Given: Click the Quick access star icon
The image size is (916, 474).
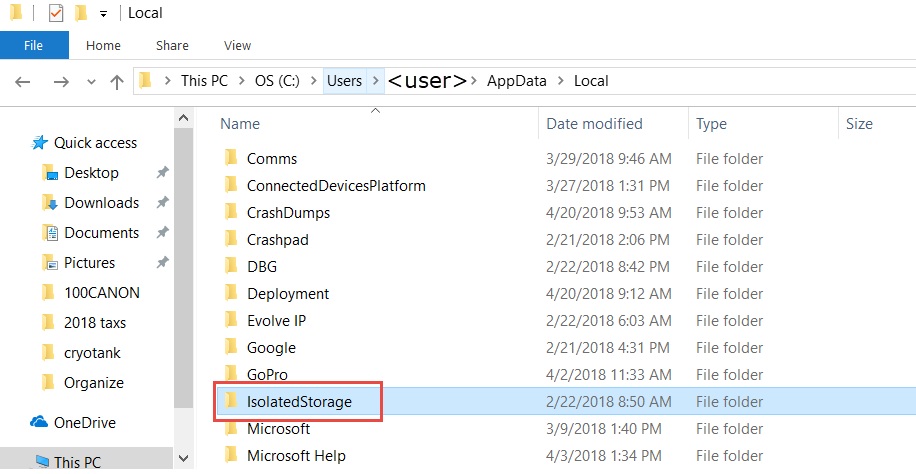Looking at the screenshot, I should click(x=40, y=143).
